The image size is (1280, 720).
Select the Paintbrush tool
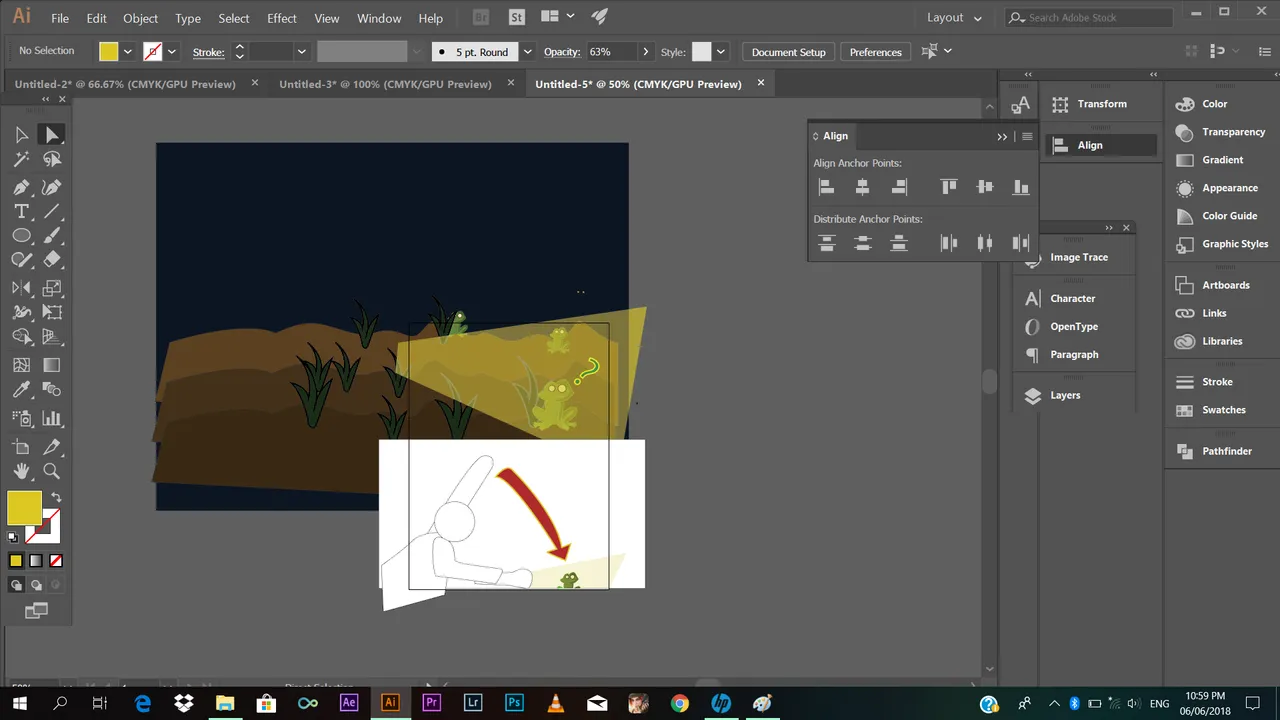click(52, 236)
